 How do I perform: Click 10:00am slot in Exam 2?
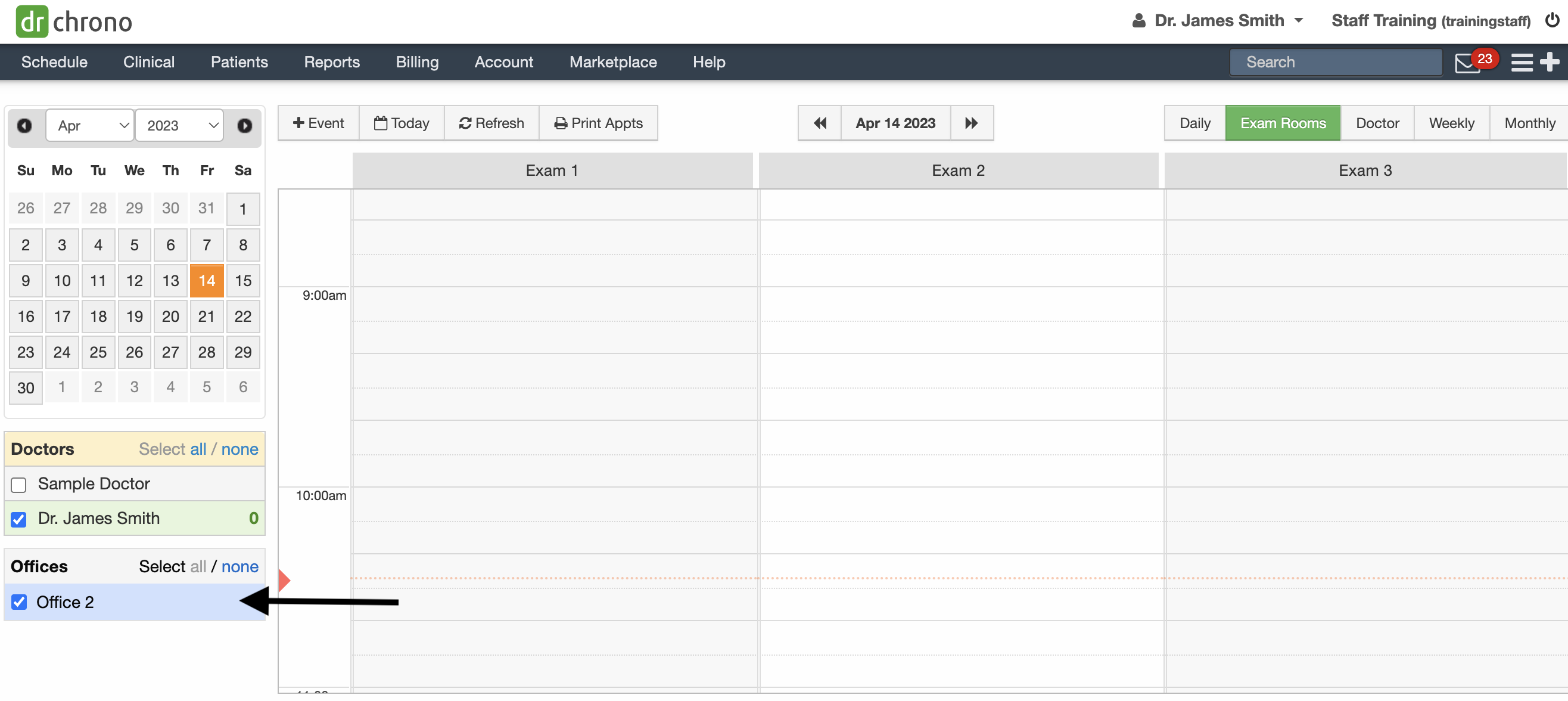pos(961,504)
